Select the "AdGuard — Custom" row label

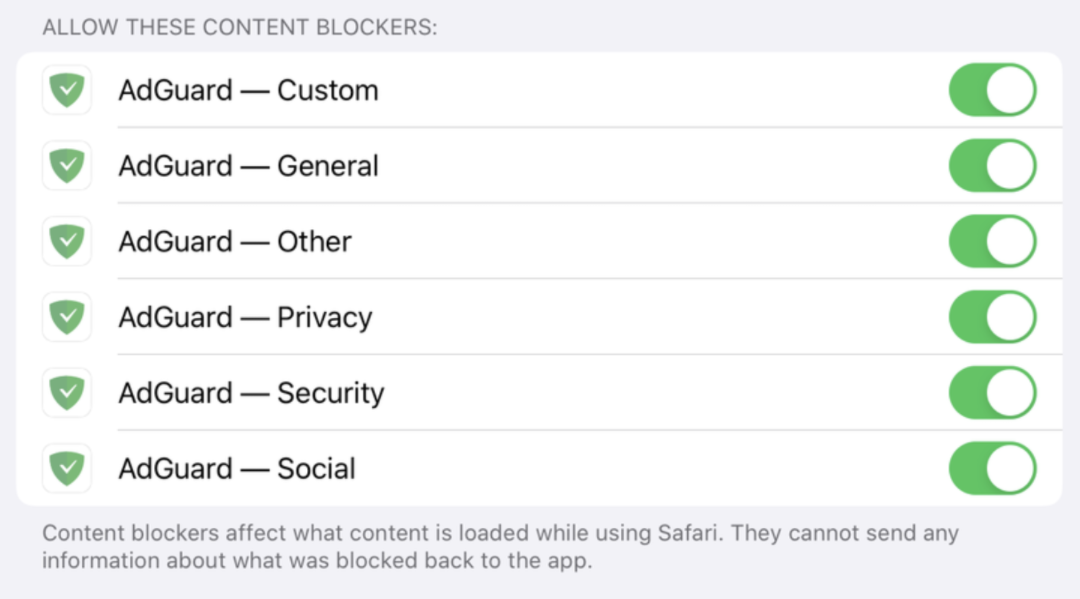click(248, 91)
